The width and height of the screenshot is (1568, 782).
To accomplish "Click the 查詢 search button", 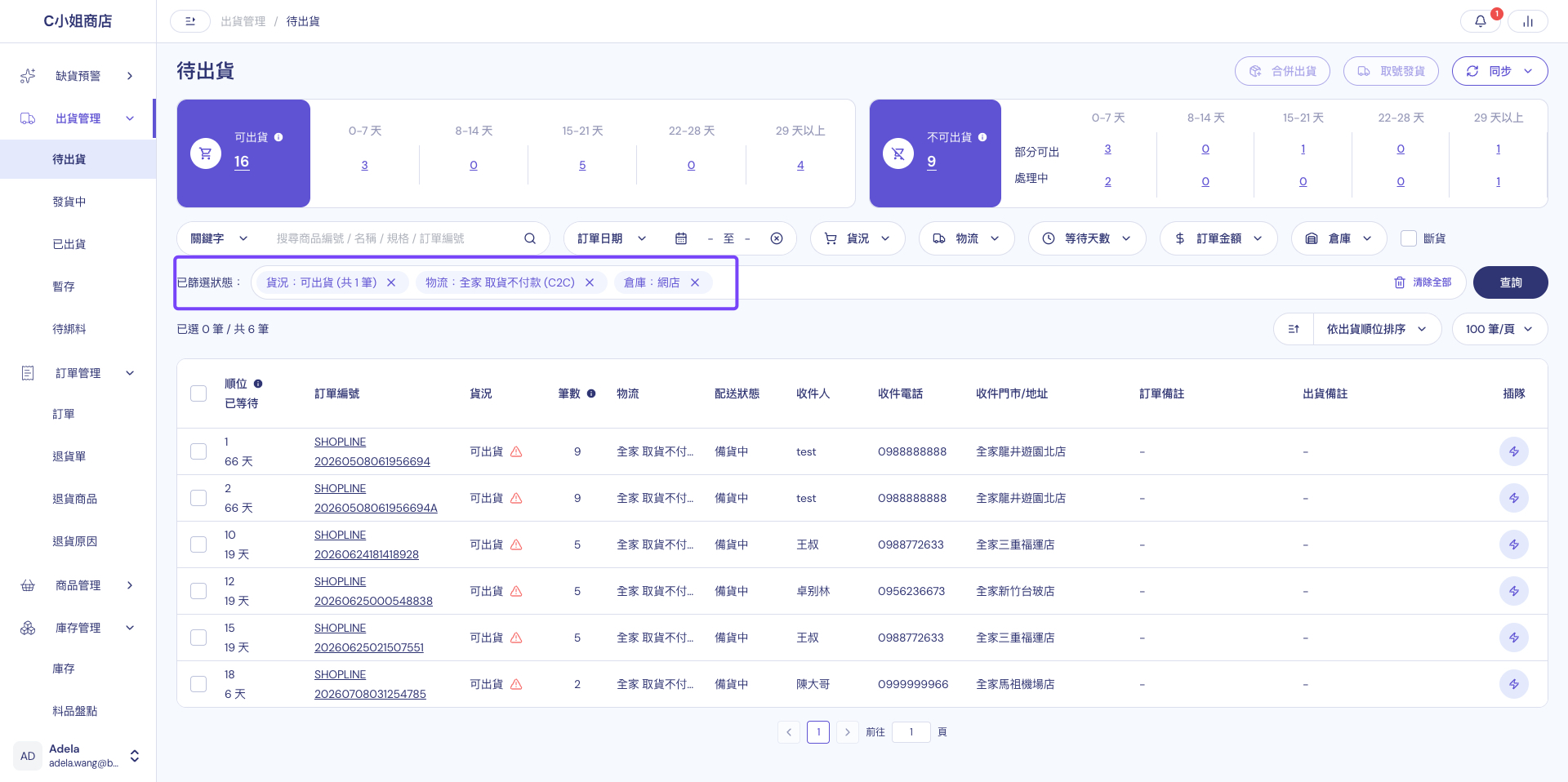I will coord(1511,282).
